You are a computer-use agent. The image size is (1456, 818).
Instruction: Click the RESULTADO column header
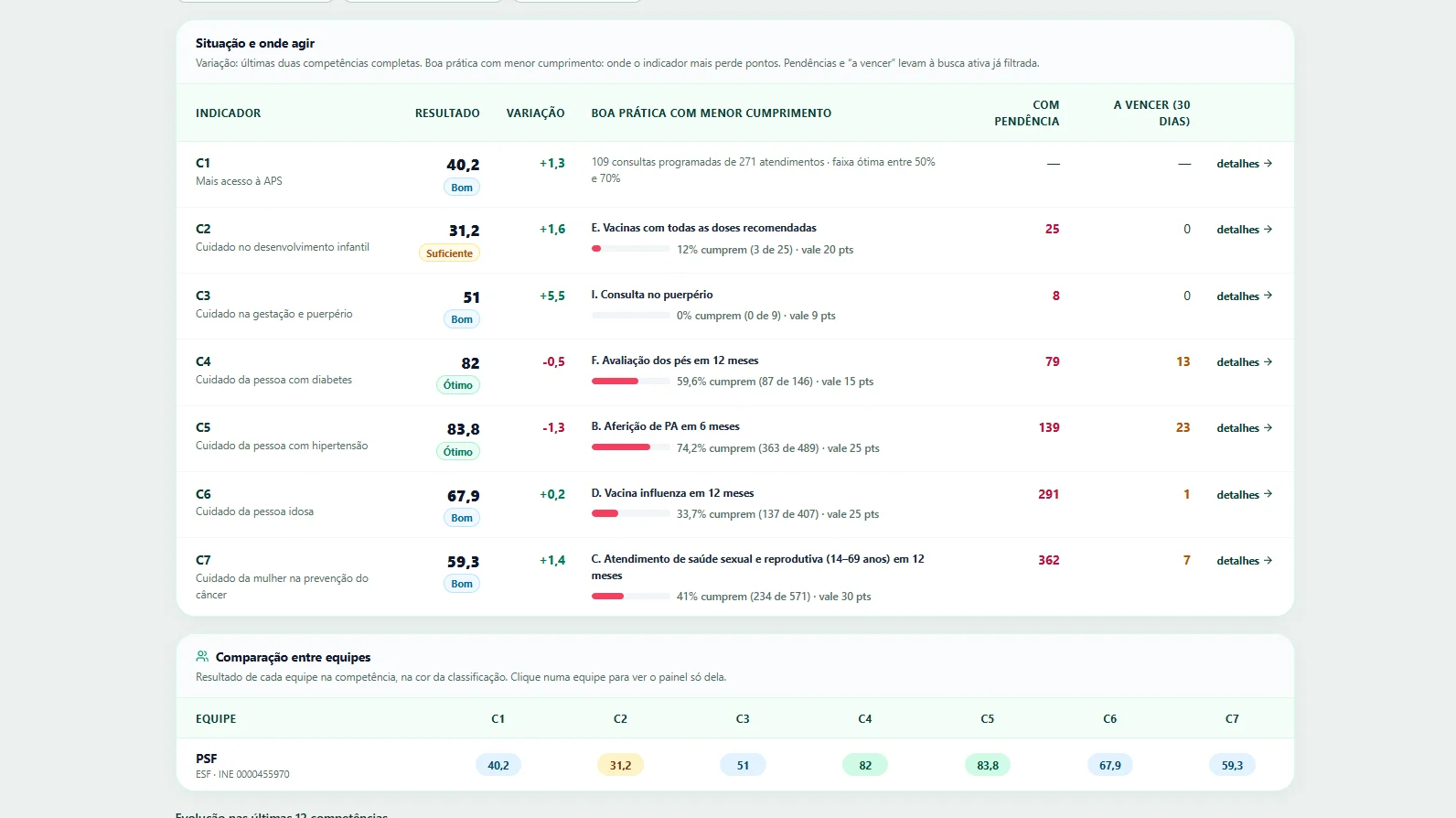point(447,113)
